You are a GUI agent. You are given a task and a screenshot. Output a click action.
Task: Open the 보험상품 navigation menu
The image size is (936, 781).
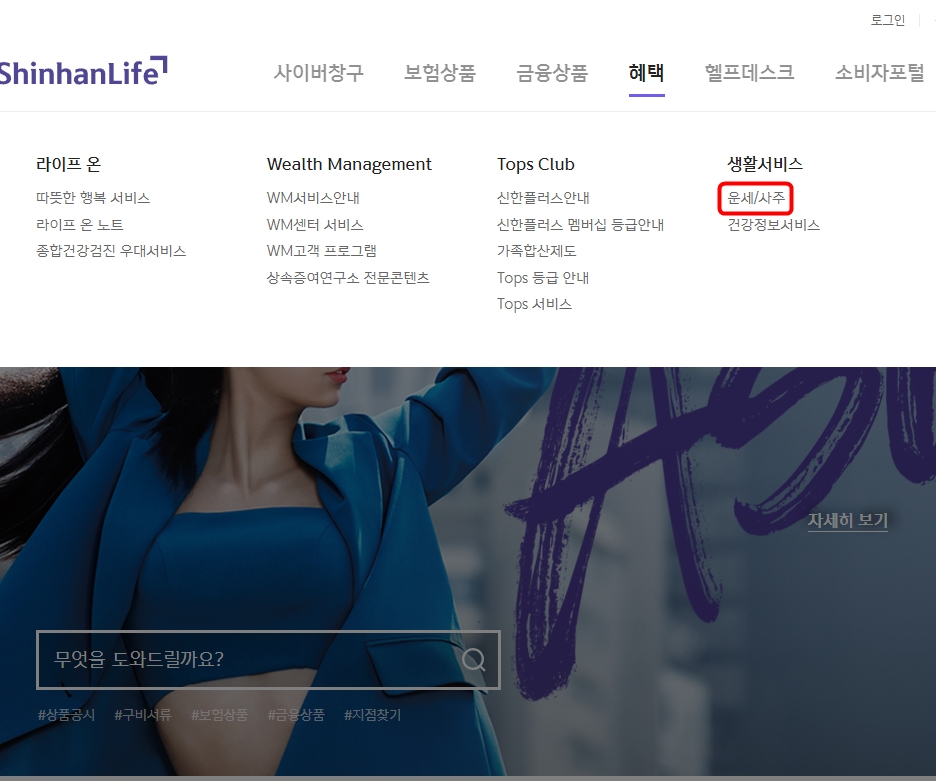coord(440,73)
